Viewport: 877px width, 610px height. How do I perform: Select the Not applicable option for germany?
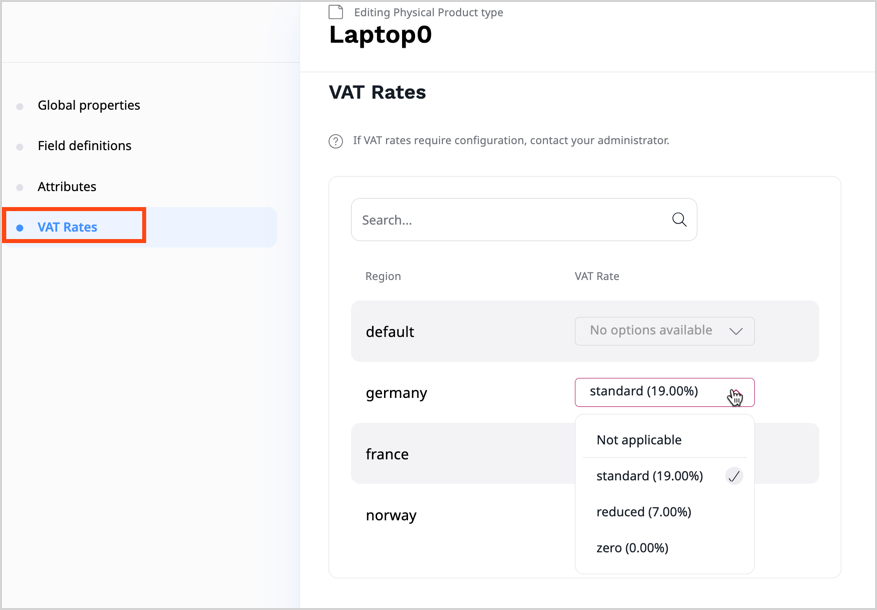click(x=638, y=440)
